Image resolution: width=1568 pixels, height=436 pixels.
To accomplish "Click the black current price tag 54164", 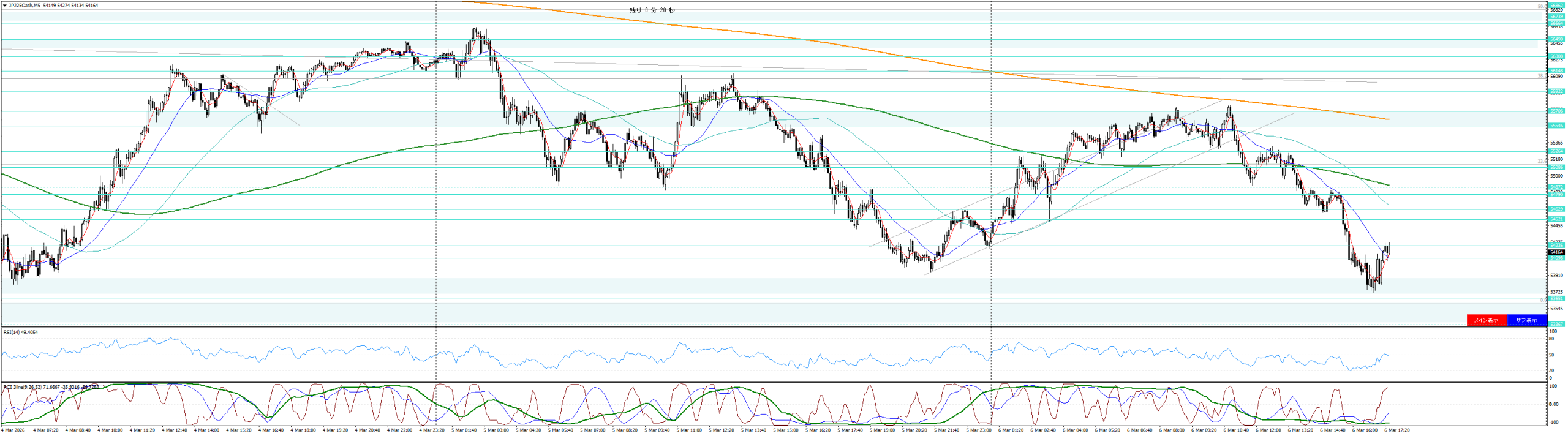I will pos(1556,252).
